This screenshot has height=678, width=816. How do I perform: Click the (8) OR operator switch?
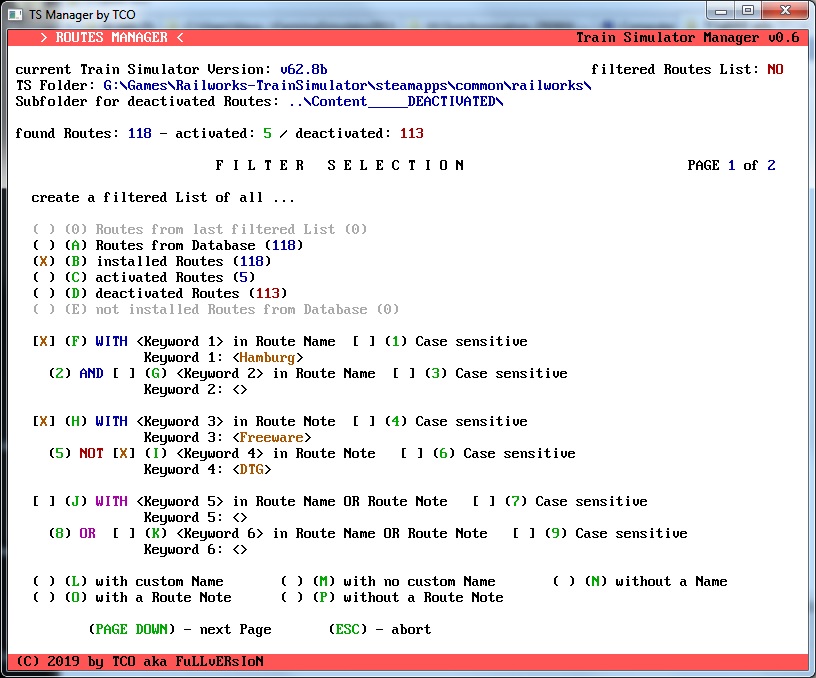pos(72,533)
